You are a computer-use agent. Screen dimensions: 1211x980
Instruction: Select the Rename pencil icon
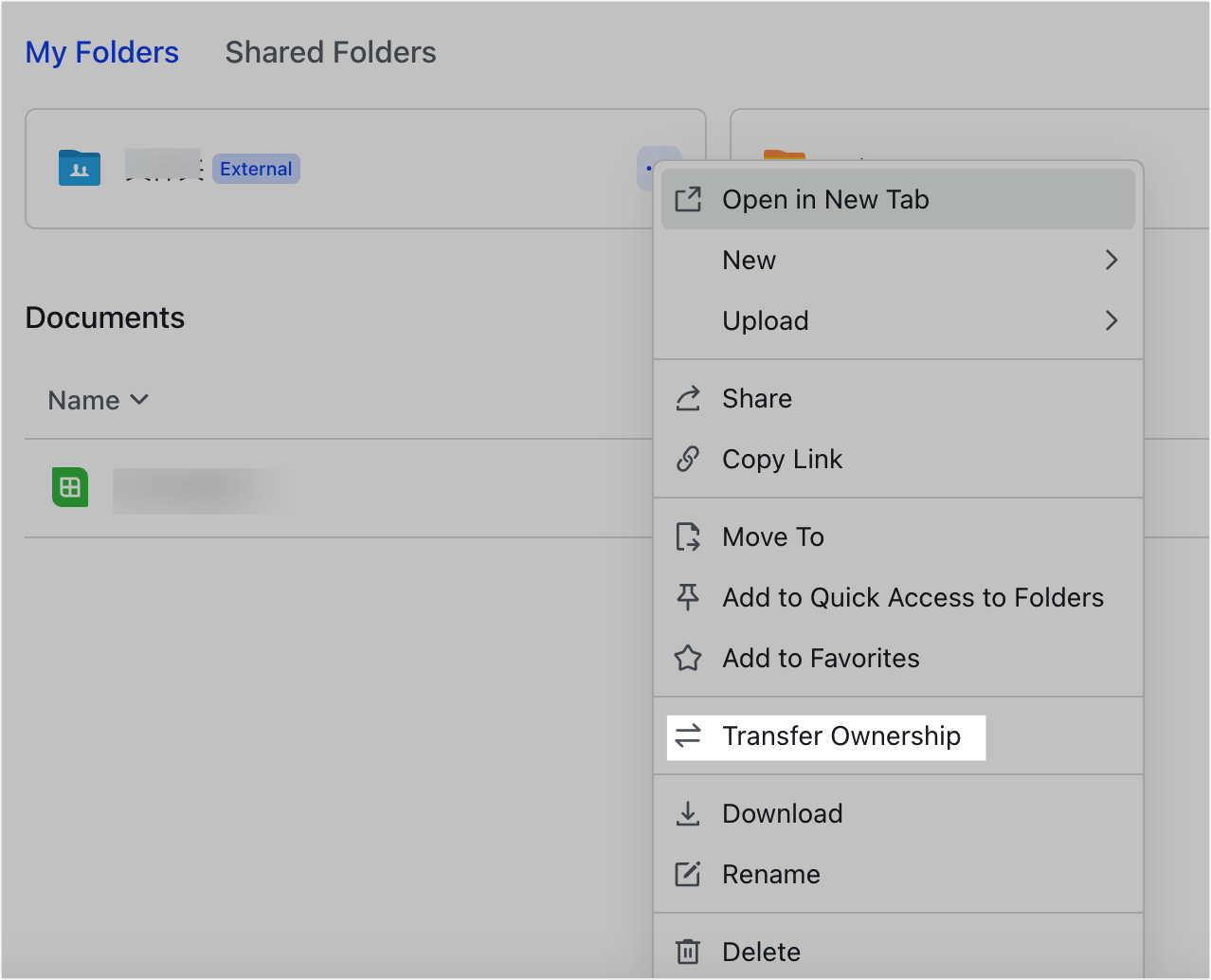point(689,874)
